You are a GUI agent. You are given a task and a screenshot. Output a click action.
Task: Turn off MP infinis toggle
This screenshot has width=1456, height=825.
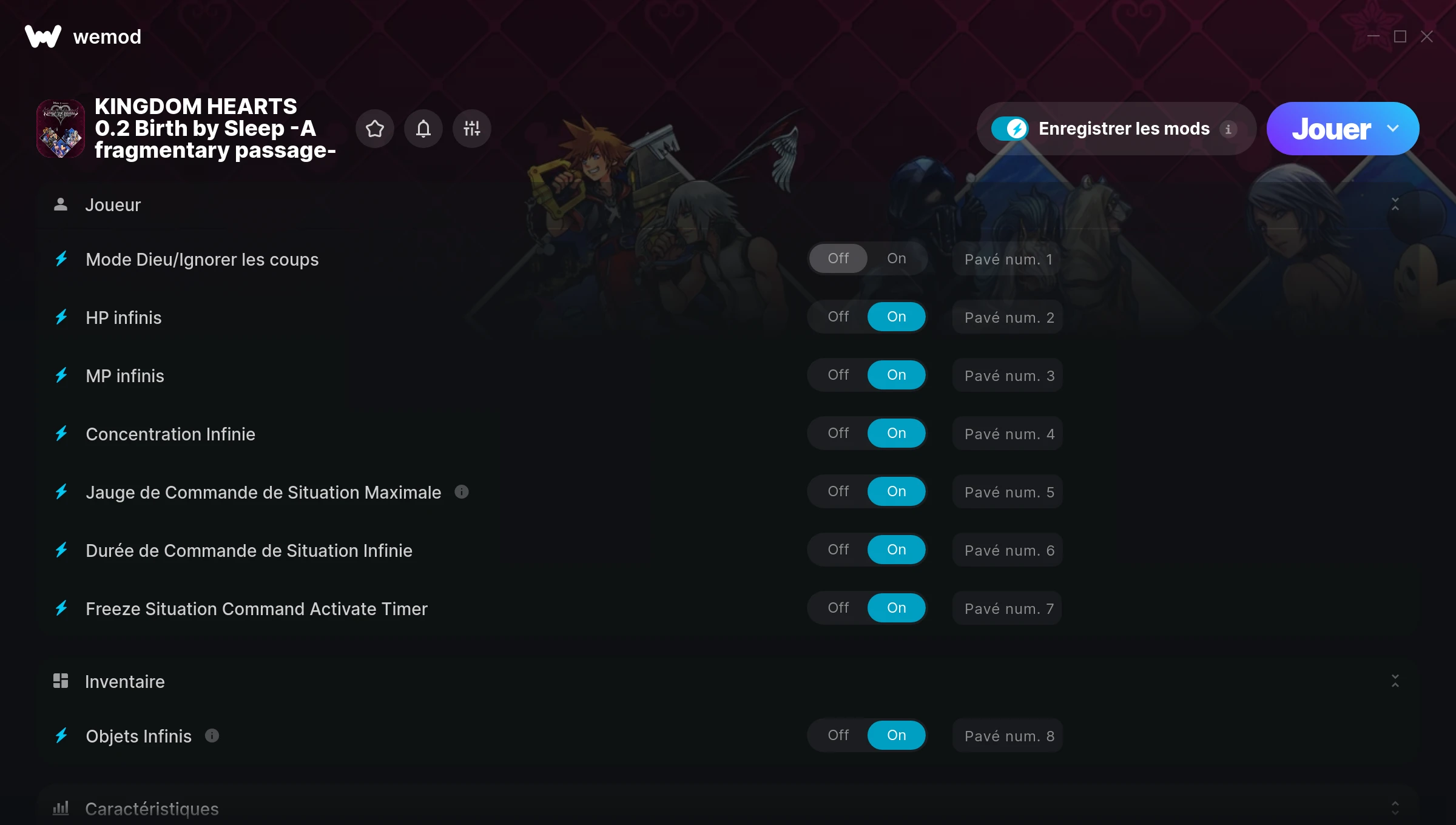click(838, 375)
